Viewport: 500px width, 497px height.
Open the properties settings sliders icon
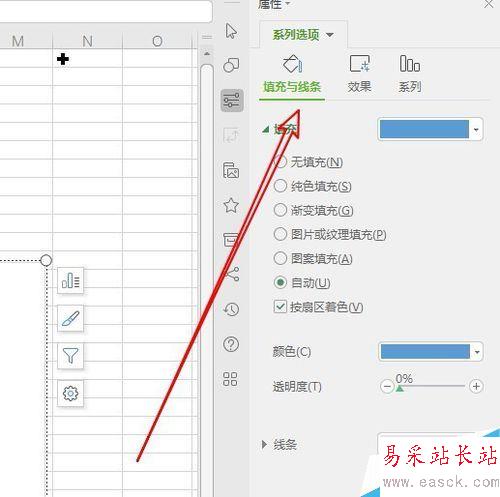tap(232, 100)
